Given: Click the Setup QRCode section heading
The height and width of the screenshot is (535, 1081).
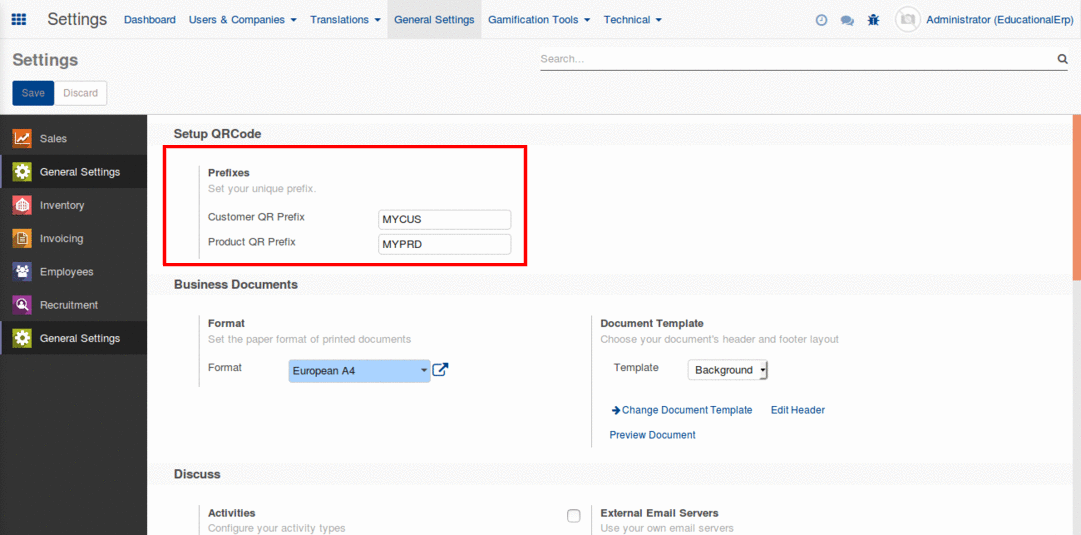Looking at the screenshot, I should (218, 134).
